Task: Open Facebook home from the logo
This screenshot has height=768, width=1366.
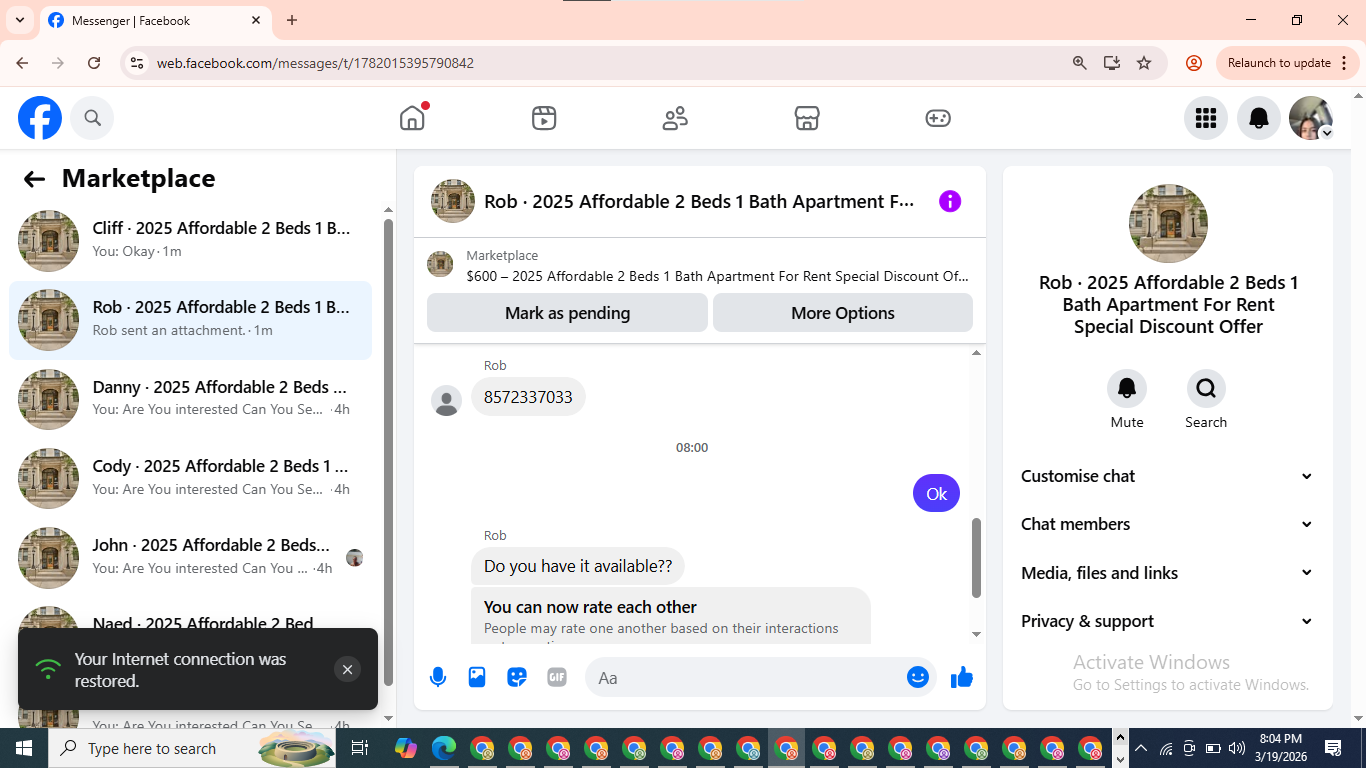Action: (x=40, y=118)
